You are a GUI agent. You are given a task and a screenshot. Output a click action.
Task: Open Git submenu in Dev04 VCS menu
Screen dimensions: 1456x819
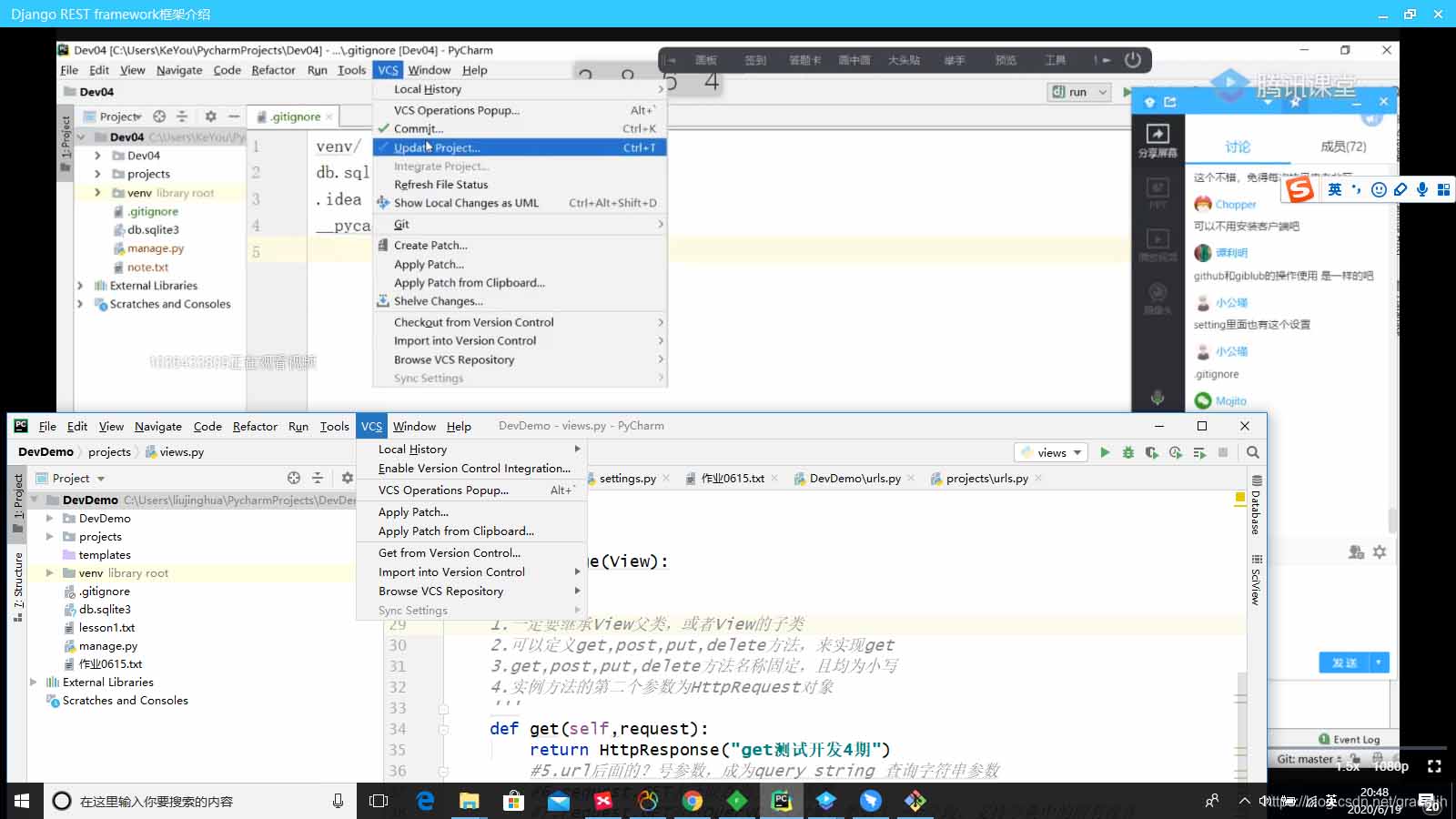[x=520, y=224]
